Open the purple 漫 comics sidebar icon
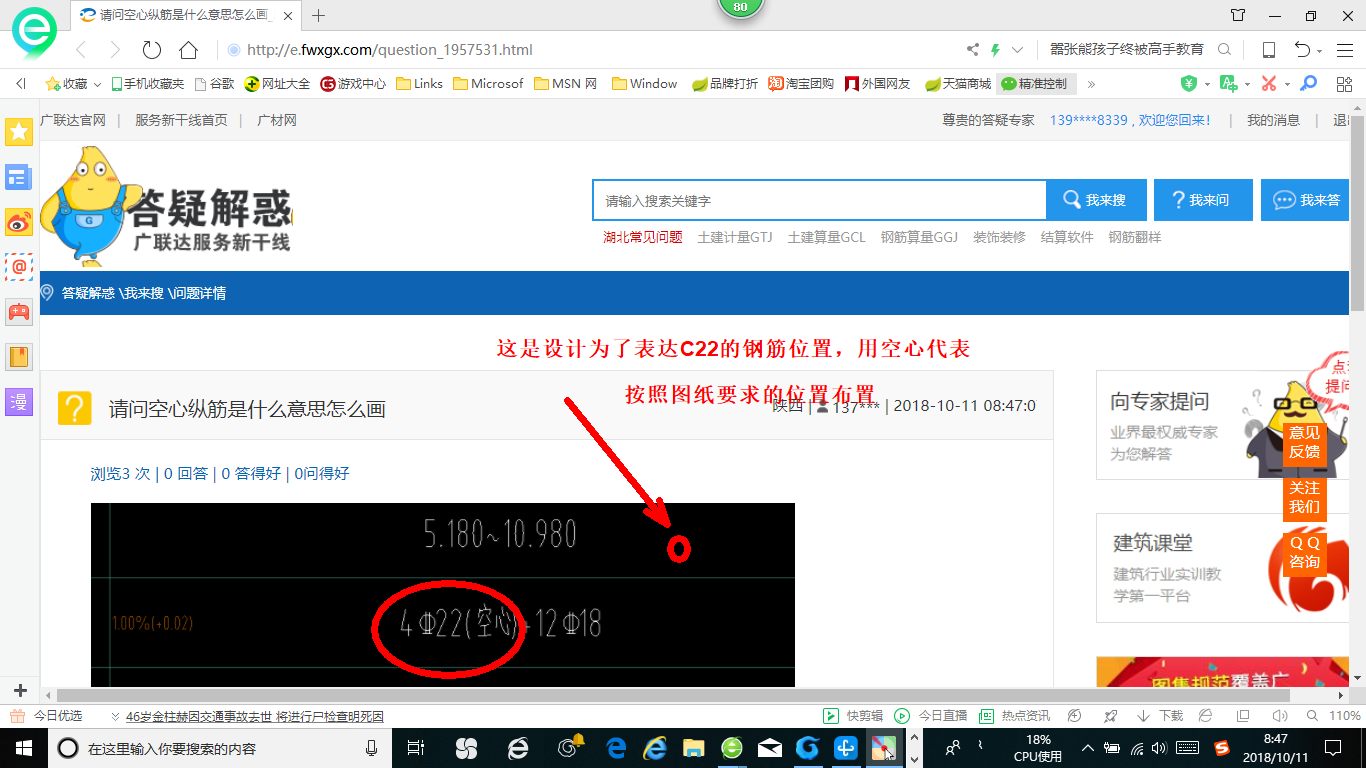This screenshot has height=768, width=1366. [x=19, y=402]
